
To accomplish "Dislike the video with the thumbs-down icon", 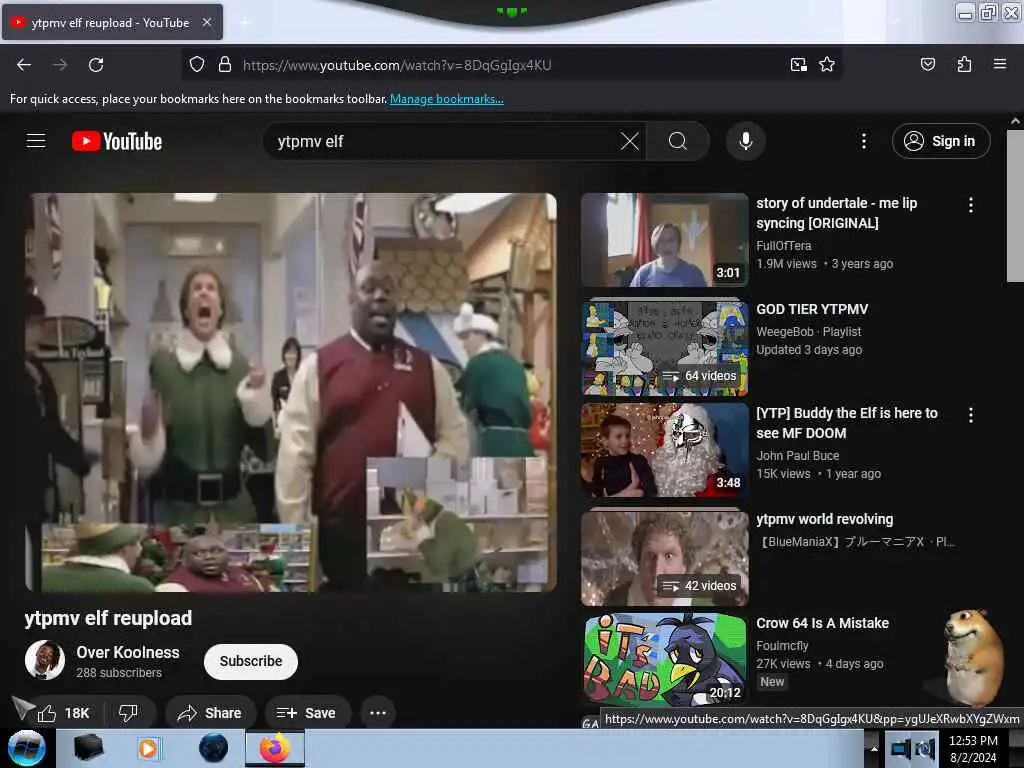I will [128, 713].
